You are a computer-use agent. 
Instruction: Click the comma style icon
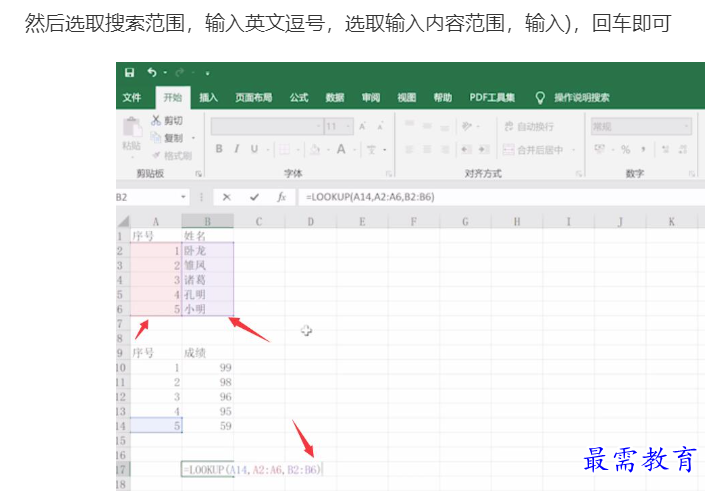tap(643, 149)
